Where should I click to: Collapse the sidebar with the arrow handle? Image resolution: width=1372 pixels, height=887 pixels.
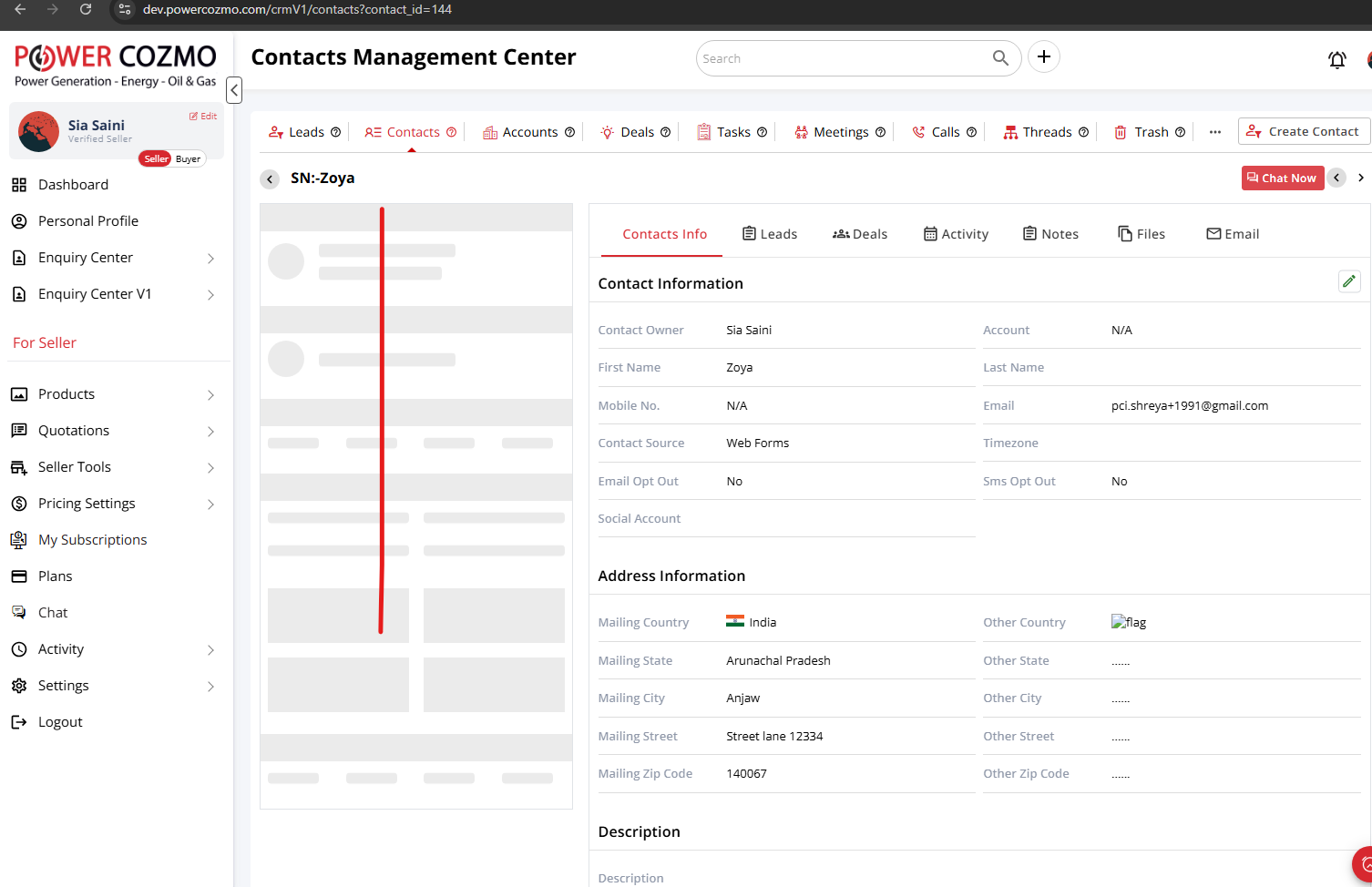click(234, 90)
